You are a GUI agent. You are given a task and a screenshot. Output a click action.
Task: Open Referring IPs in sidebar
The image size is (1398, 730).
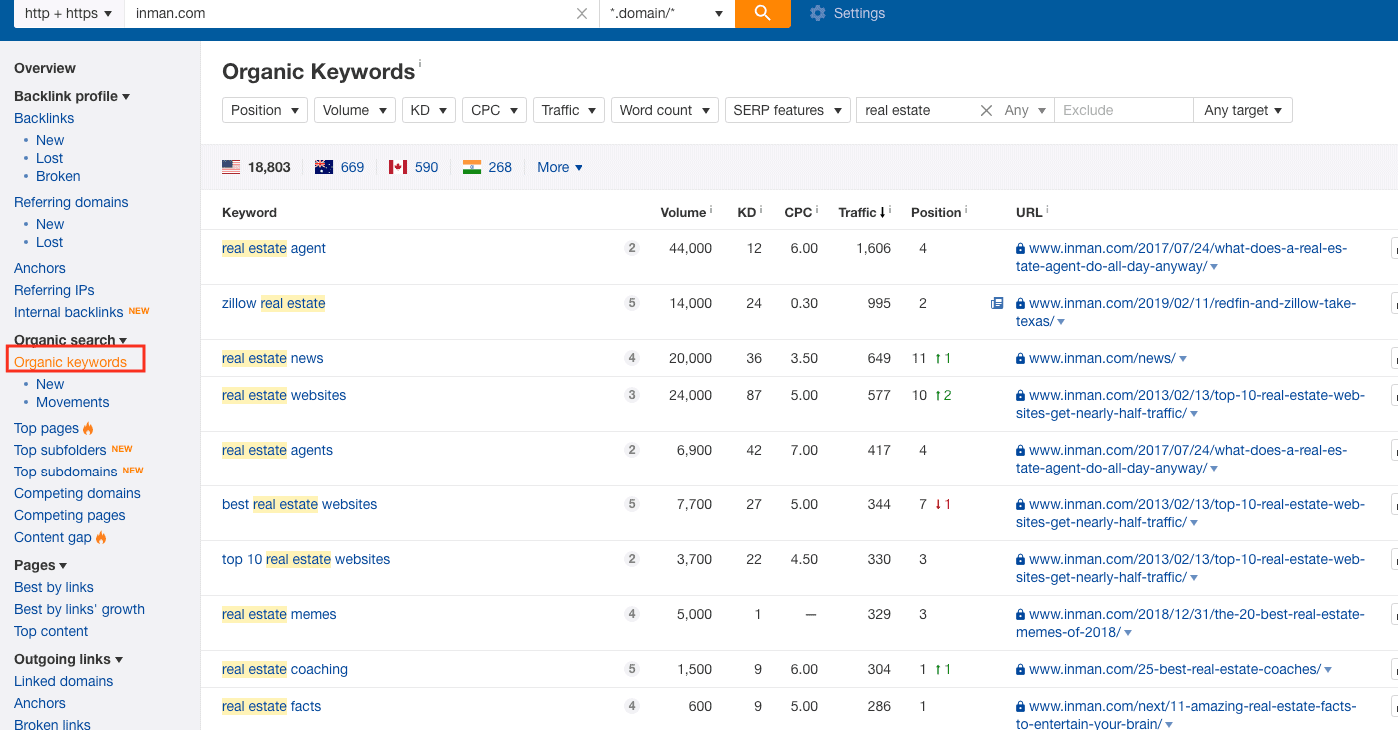[x=54, y=290]
